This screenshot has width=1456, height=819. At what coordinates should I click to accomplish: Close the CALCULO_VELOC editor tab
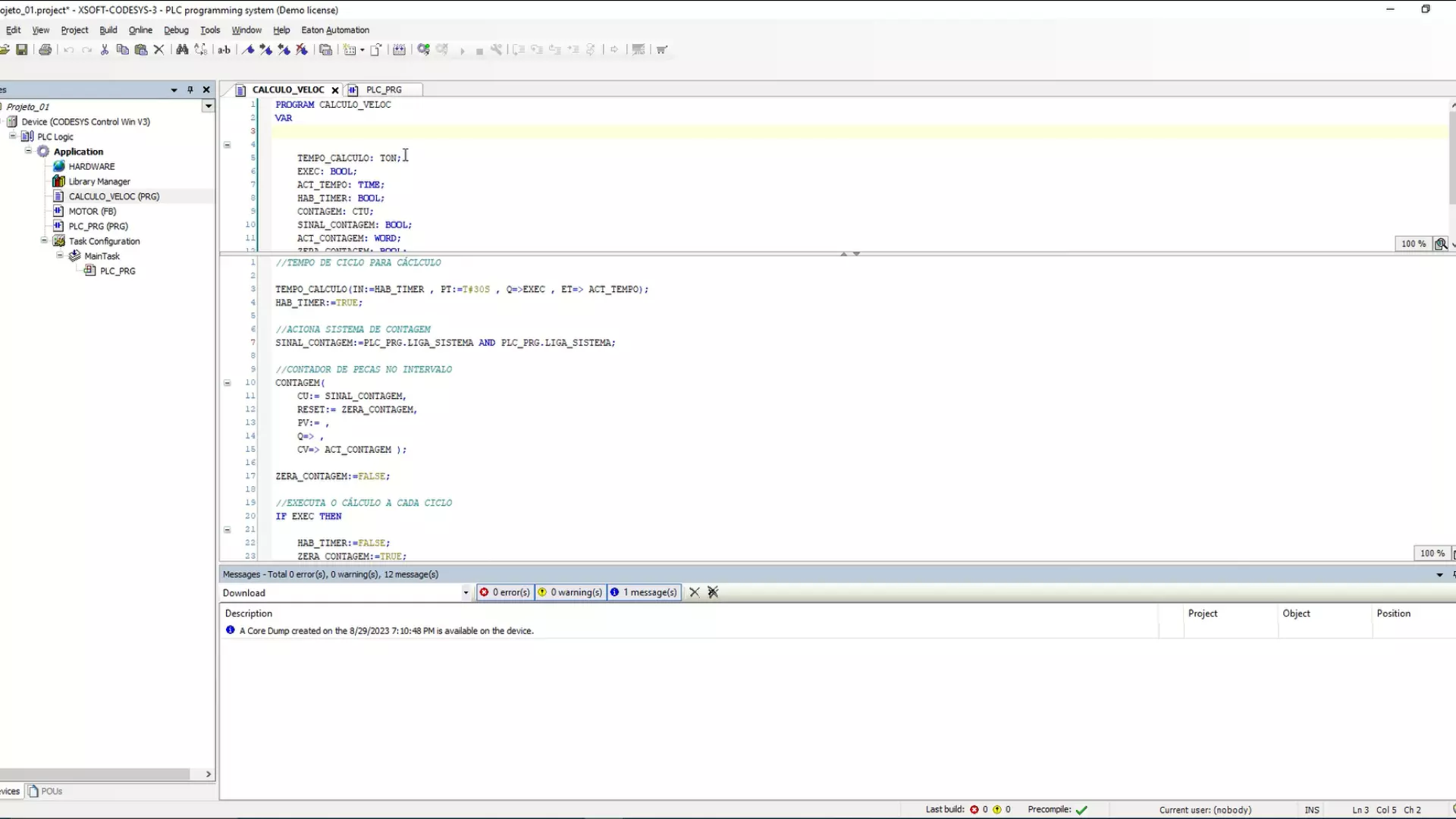335,90
